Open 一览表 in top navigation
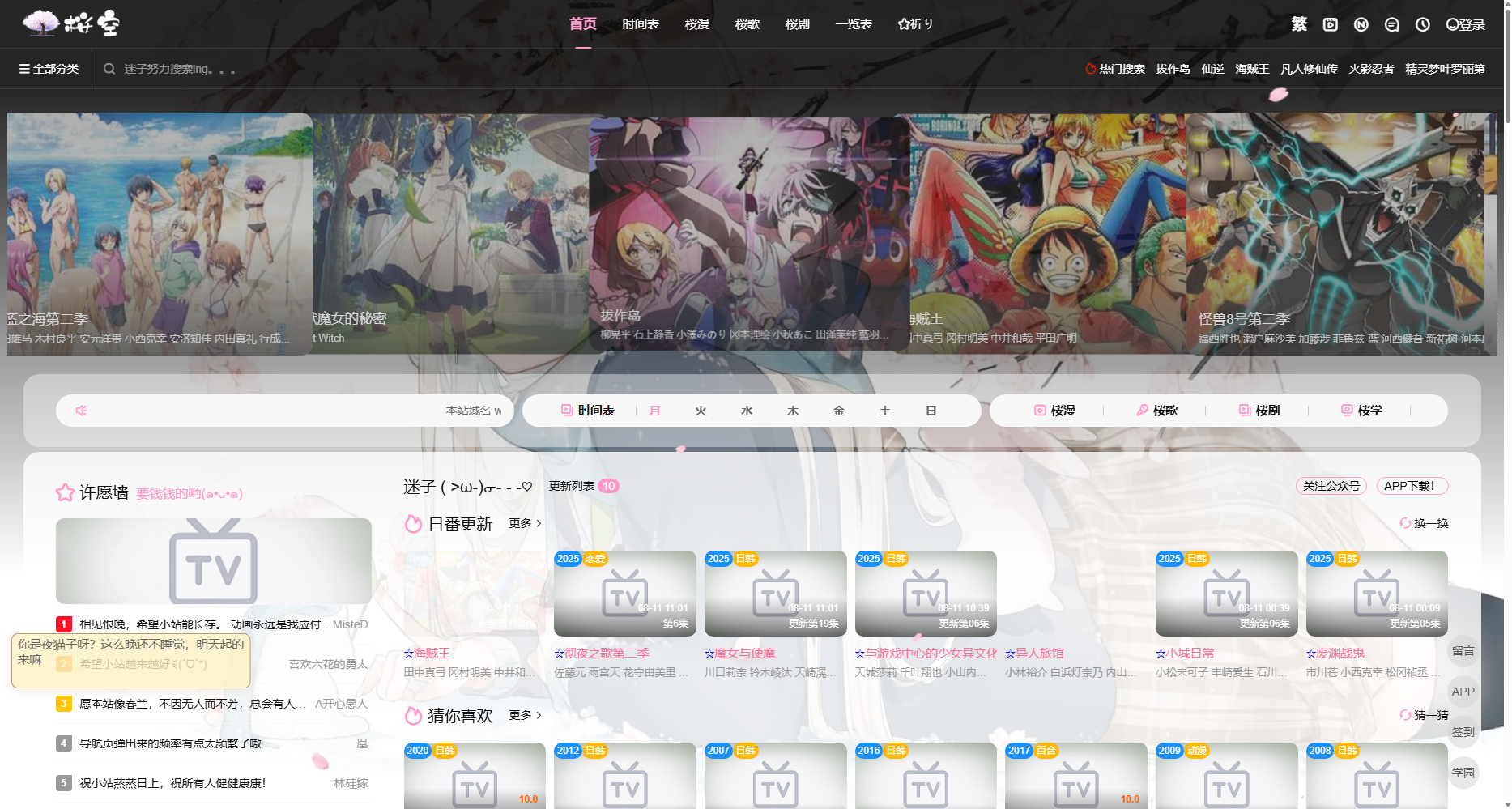The image size is (1512, 809). click(x=854, y=24)
